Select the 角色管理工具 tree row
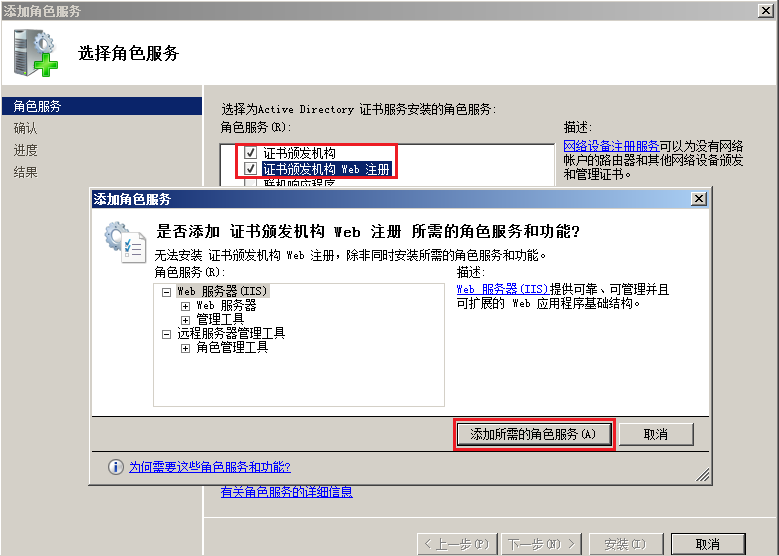This screenshot has height=556, width=779. [232, 347]
